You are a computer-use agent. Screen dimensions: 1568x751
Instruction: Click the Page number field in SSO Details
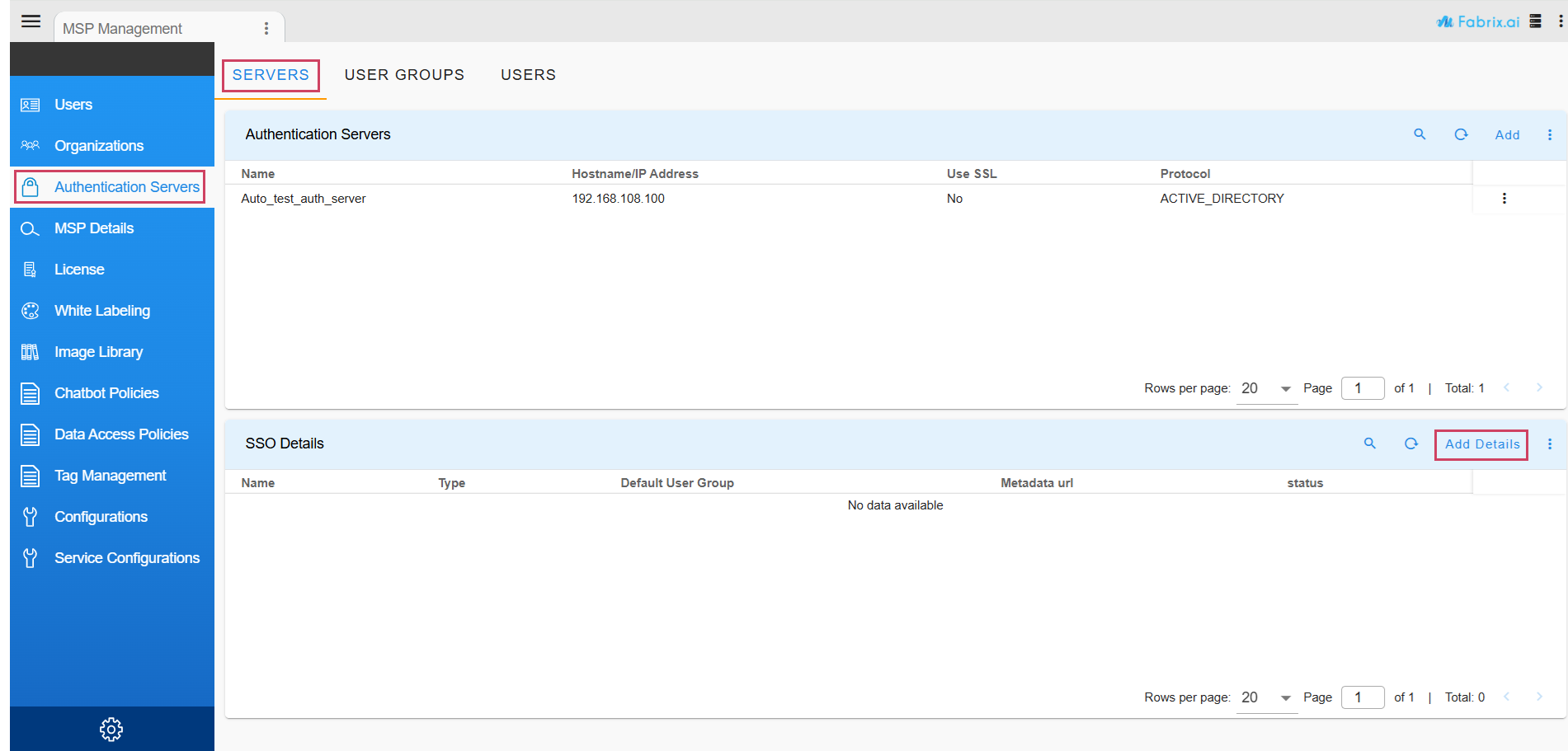pyautogui.click(x=1362, y=697)
